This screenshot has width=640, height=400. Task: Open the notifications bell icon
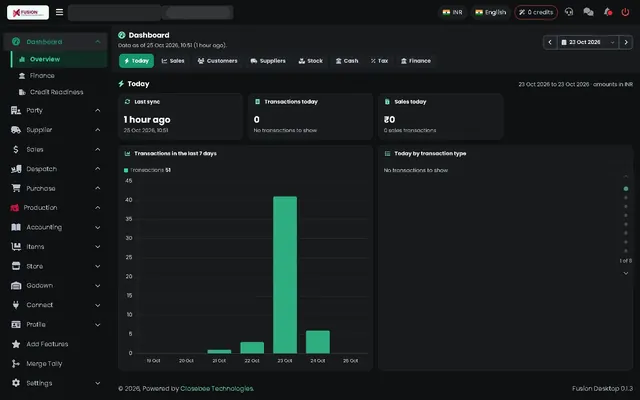coord(607,12)
